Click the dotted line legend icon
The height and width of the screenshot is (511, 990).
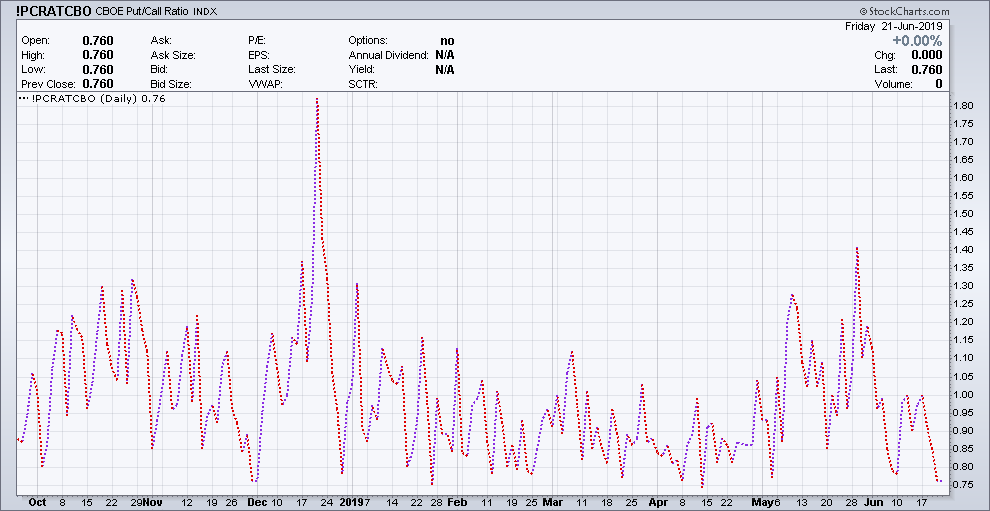(x=24, y=99)
